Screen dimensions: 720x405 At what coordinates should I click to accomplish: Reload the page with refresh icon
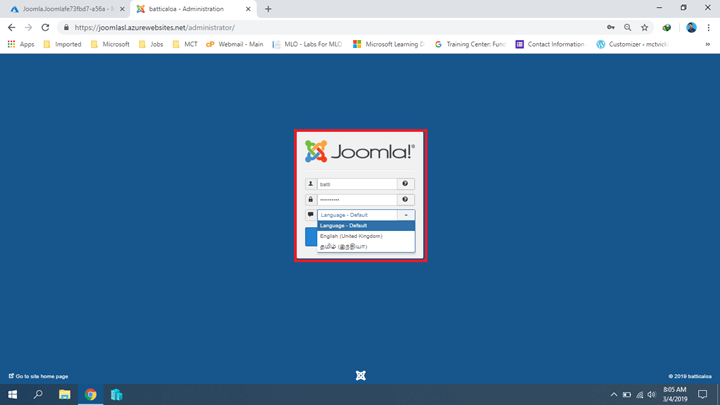[45, 28]
